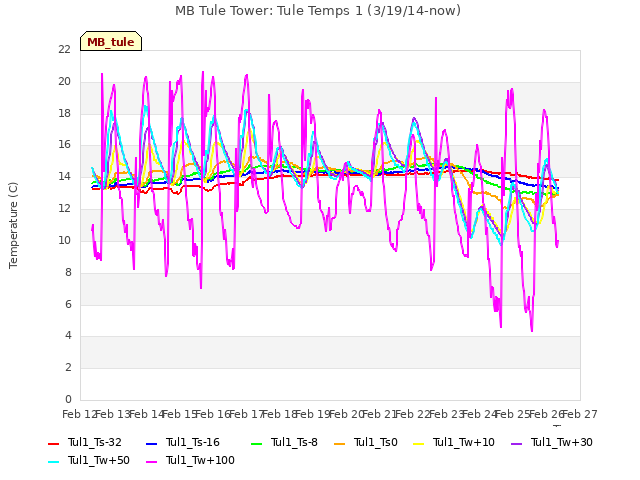640x480 pixels.
Task: Select legend label Tul1_Ts-32
Action: [95, 442]
